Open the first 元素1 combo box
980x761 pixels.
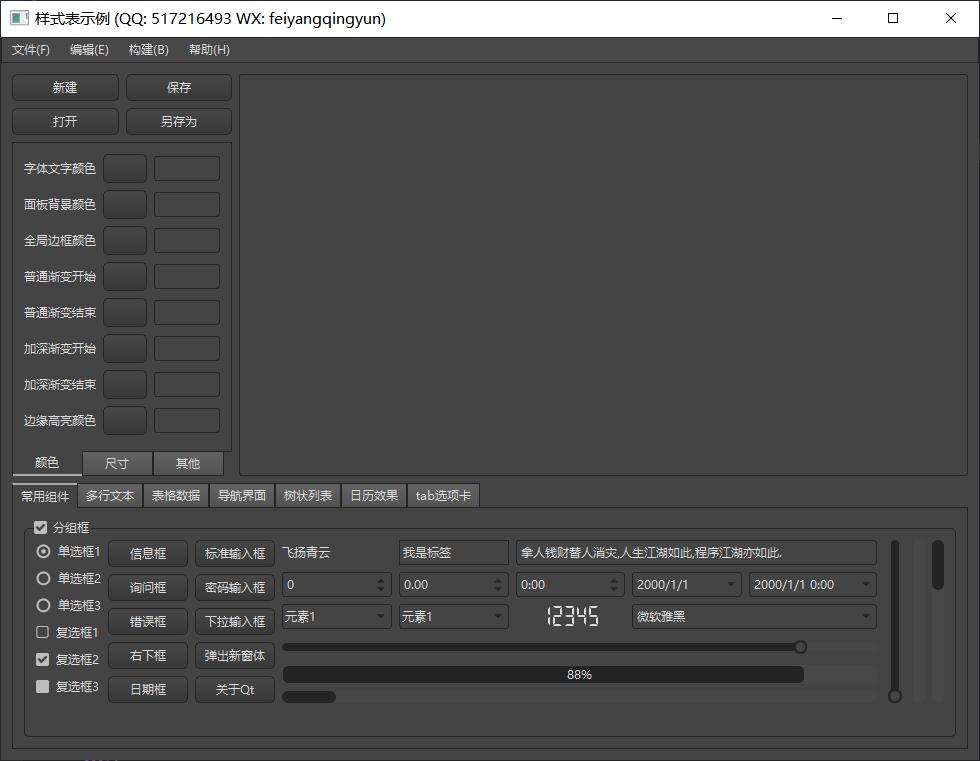(335, 617)
